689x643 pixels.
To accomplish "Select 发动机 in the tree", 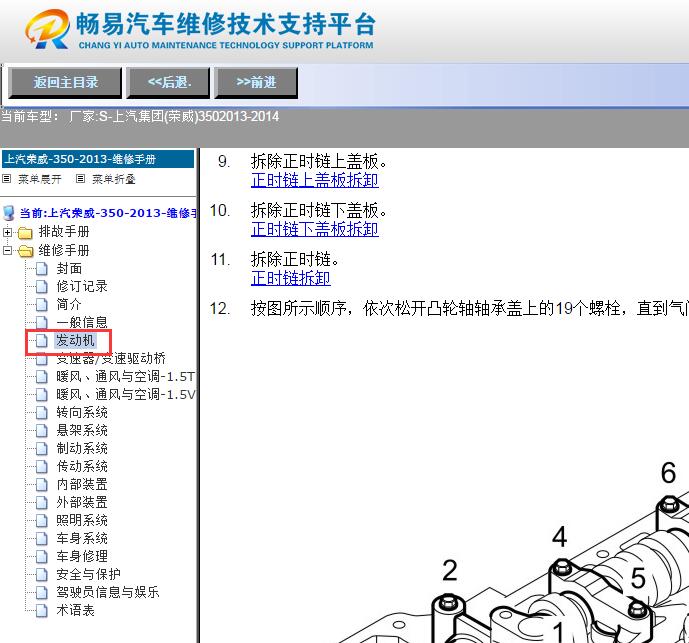I will pos(75,340).
